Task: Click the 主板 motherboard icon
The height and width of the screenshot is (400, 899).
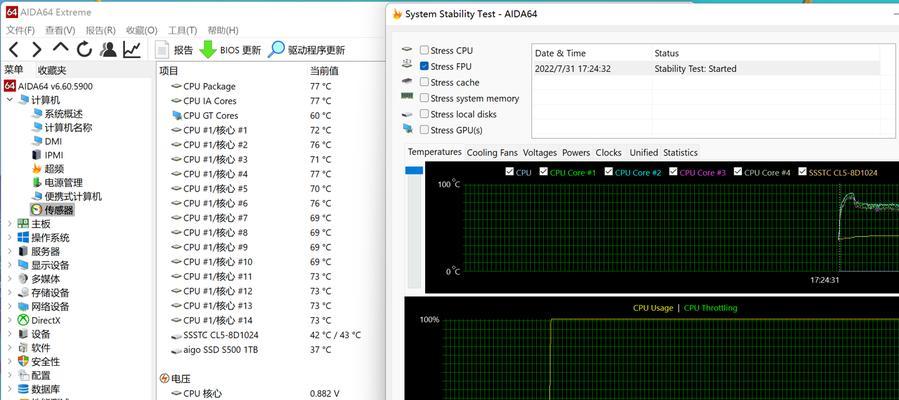Action: (x=23, y=223)
